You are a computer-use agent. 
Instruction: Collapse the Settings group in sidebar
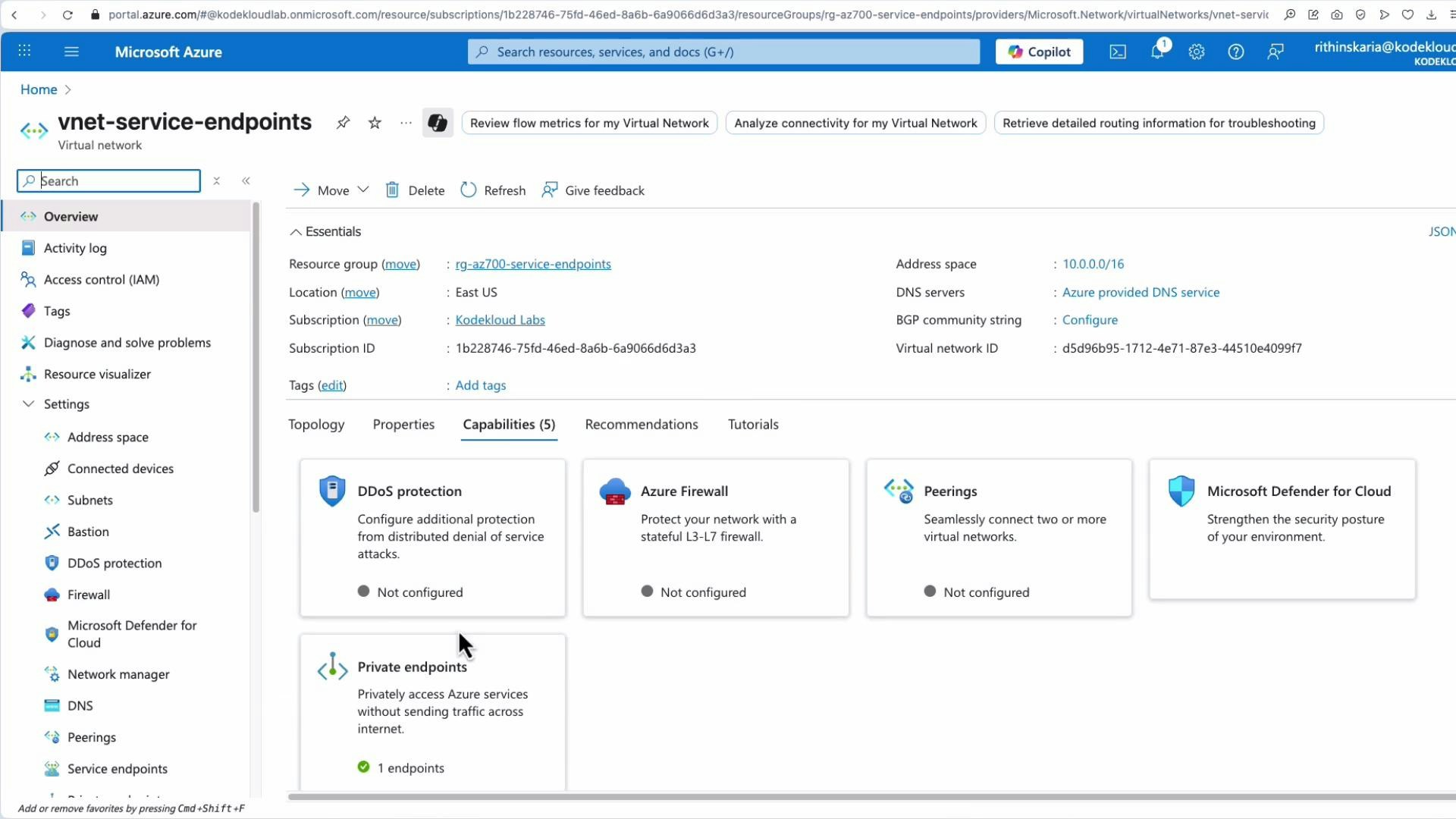[28, 403]
